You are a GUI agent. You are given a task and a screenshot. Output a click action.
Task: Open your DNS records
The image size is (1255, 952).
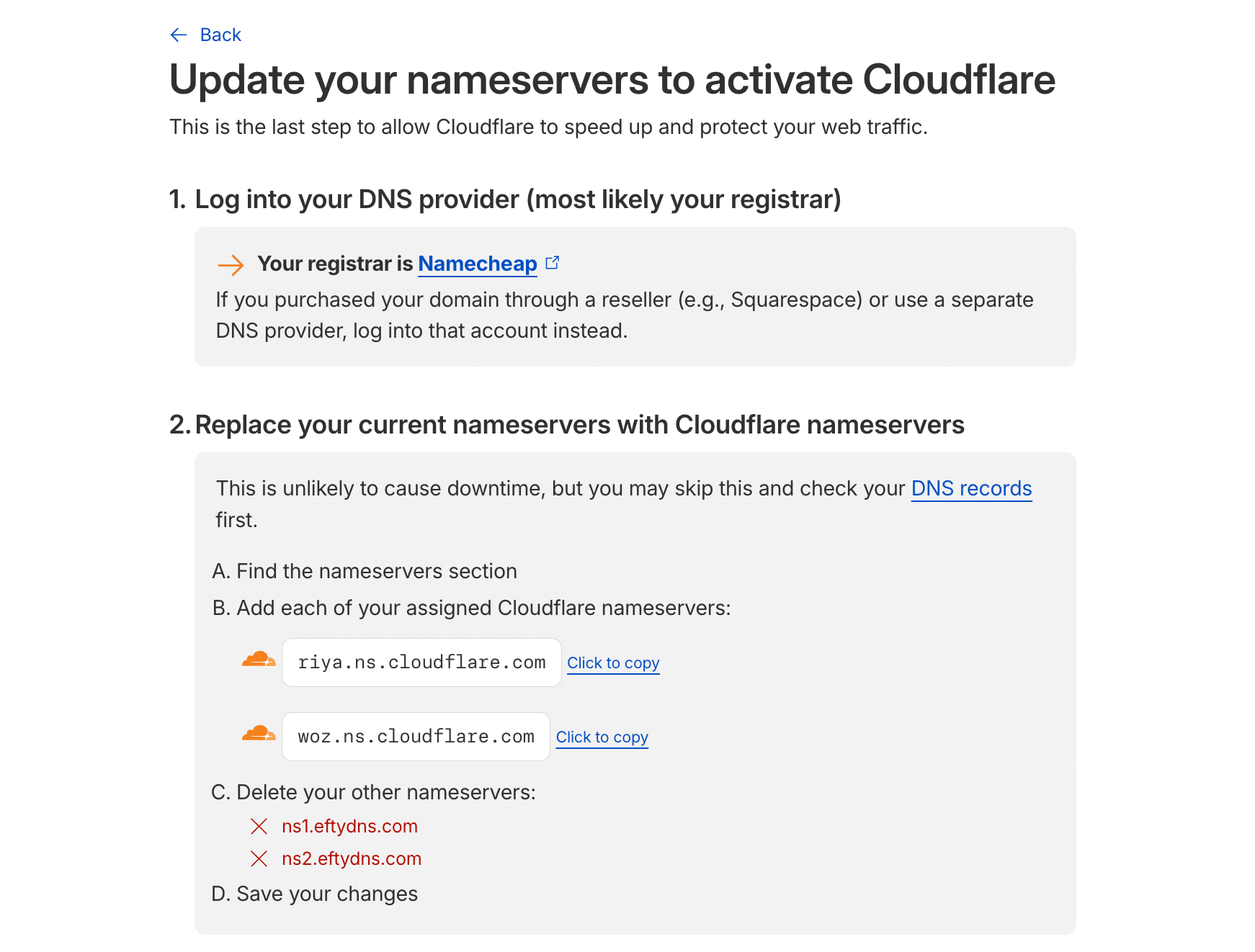pos(971,488)
